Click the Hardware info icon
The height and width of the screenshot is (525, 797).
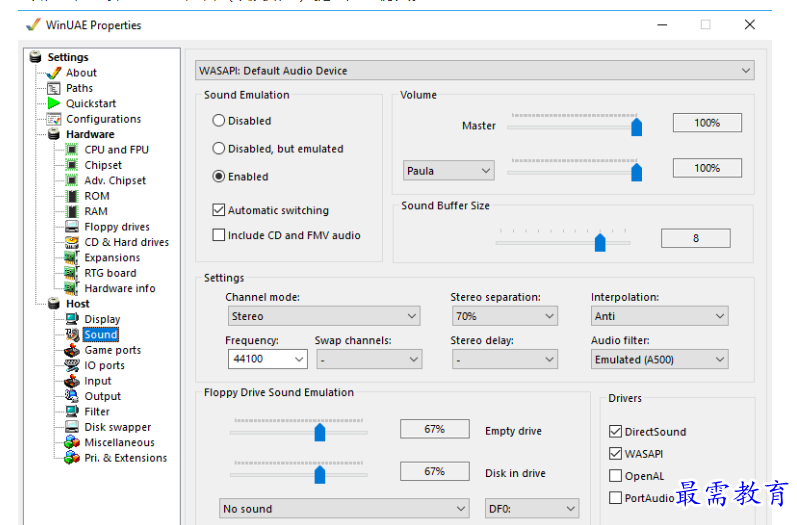(72, 288)
